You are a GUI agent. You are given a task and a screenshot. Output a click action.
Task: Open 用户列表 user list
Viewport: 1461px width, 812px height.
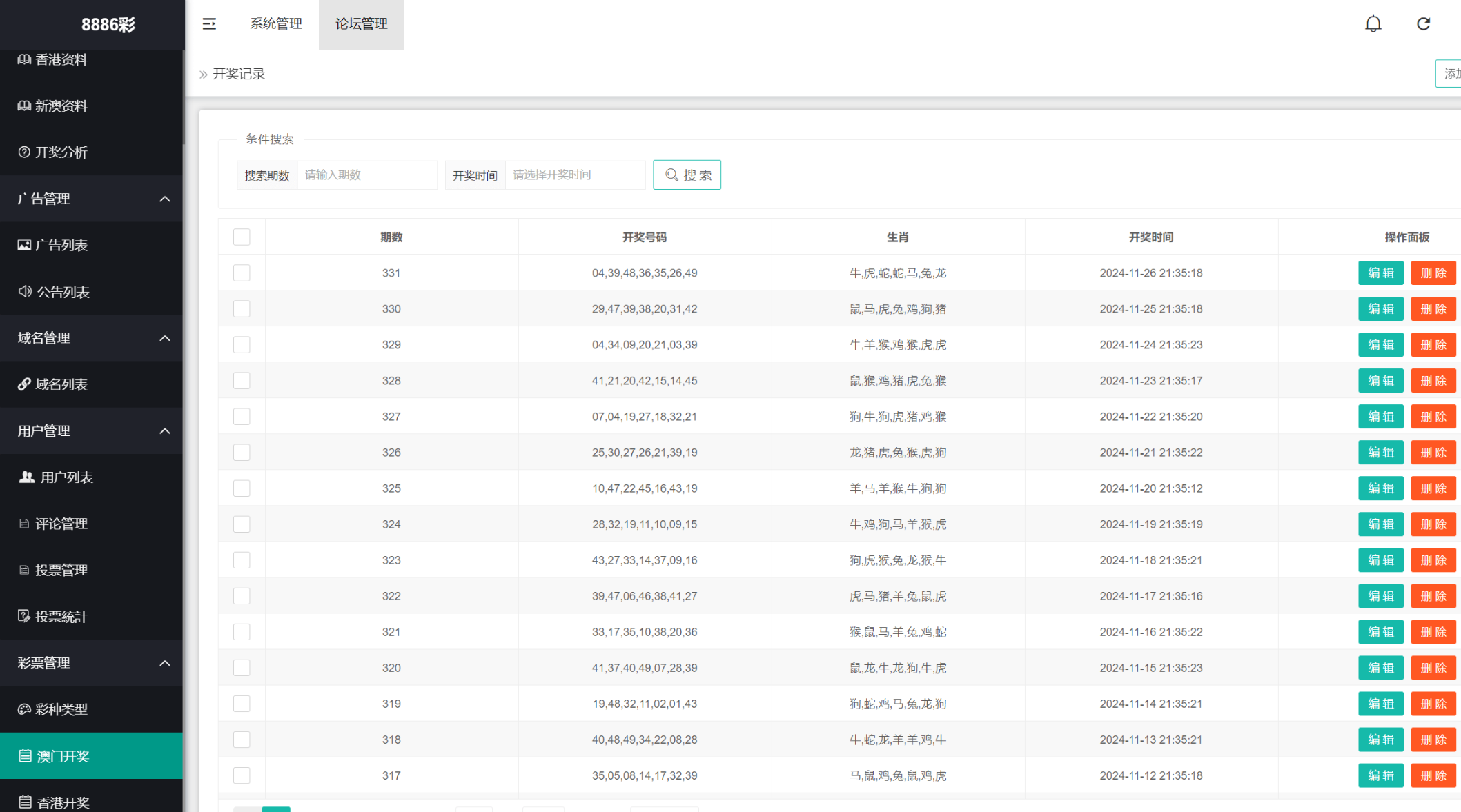pos(66,477)
